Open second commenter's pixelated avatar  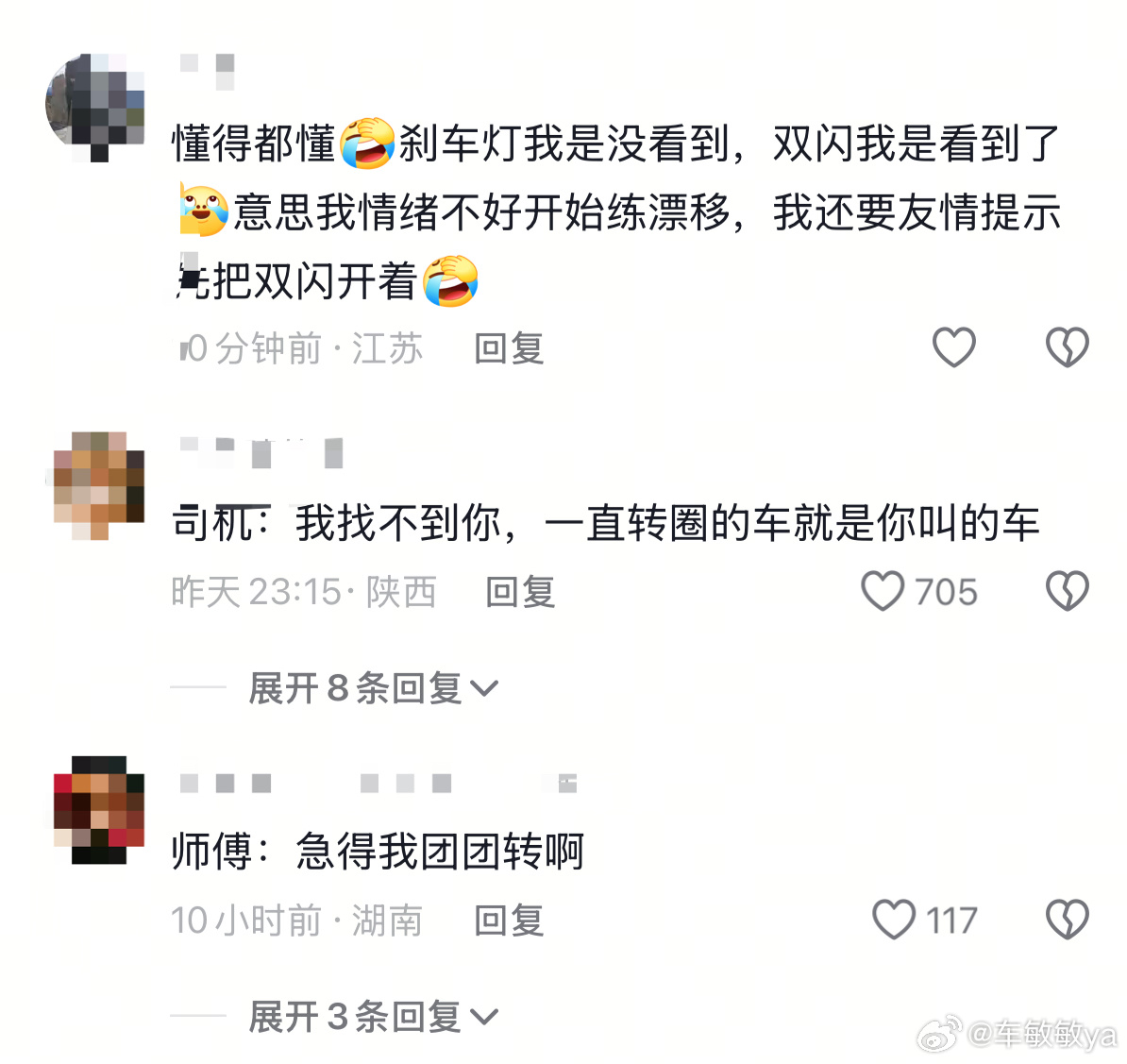tap(99, 485)
